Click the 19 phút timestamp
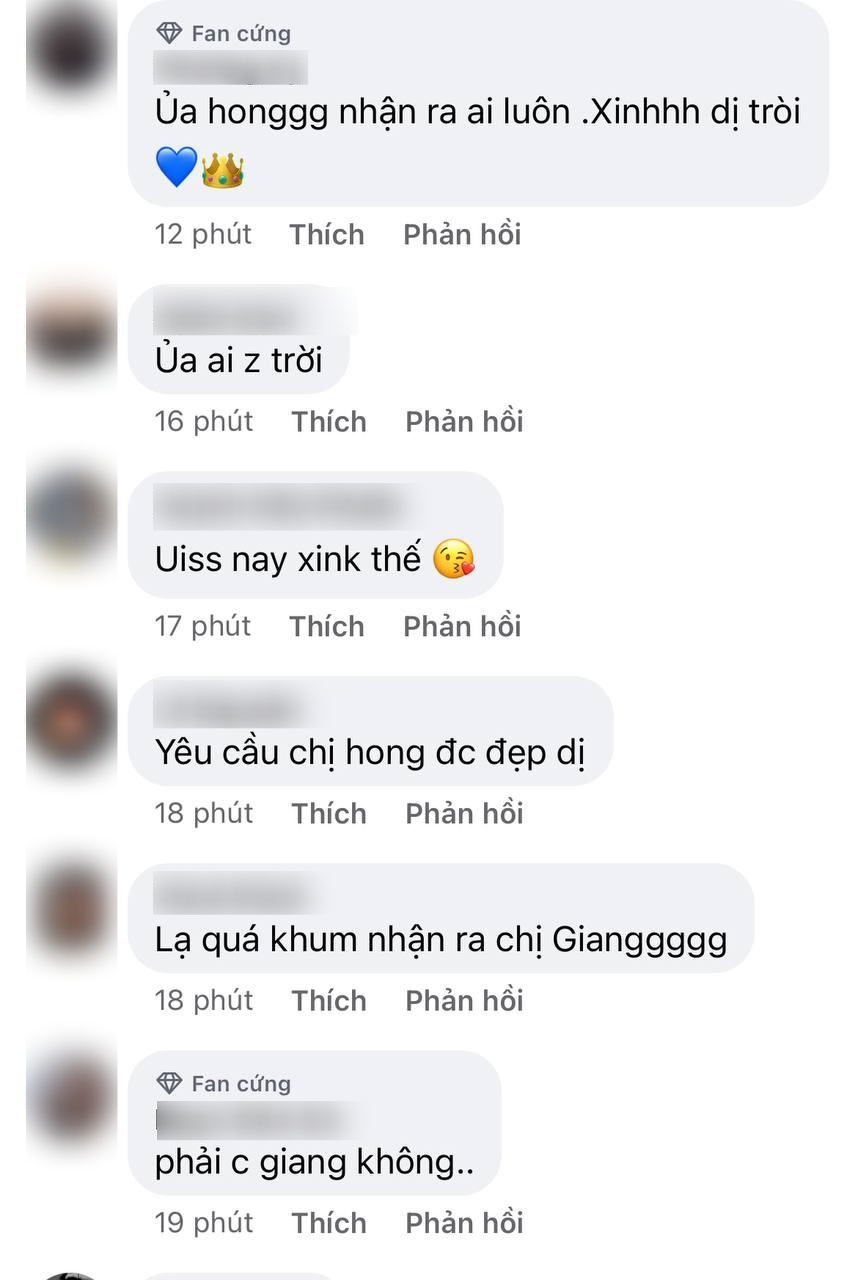This screenshot has width=858, height=1280. pos(204,1223)
